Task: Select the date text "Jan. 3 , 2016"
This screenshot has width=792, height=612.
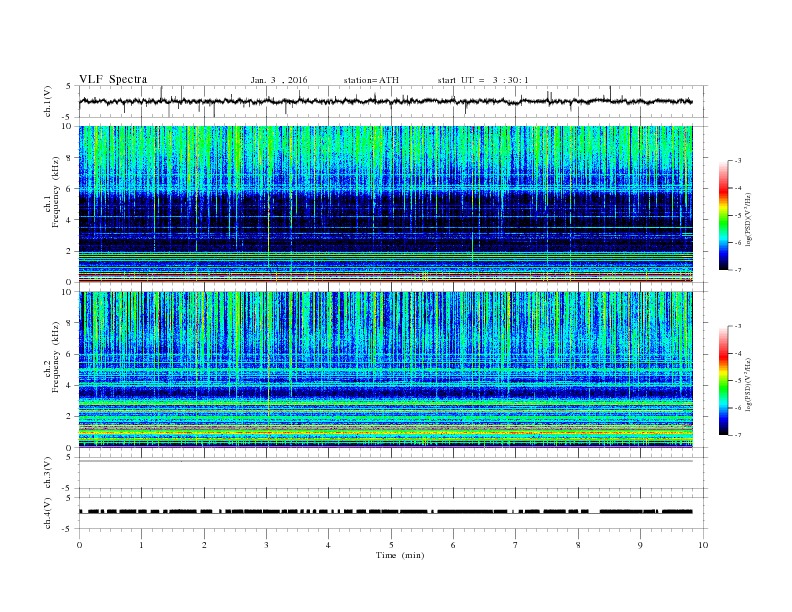Action: click(x=279, y=80)
